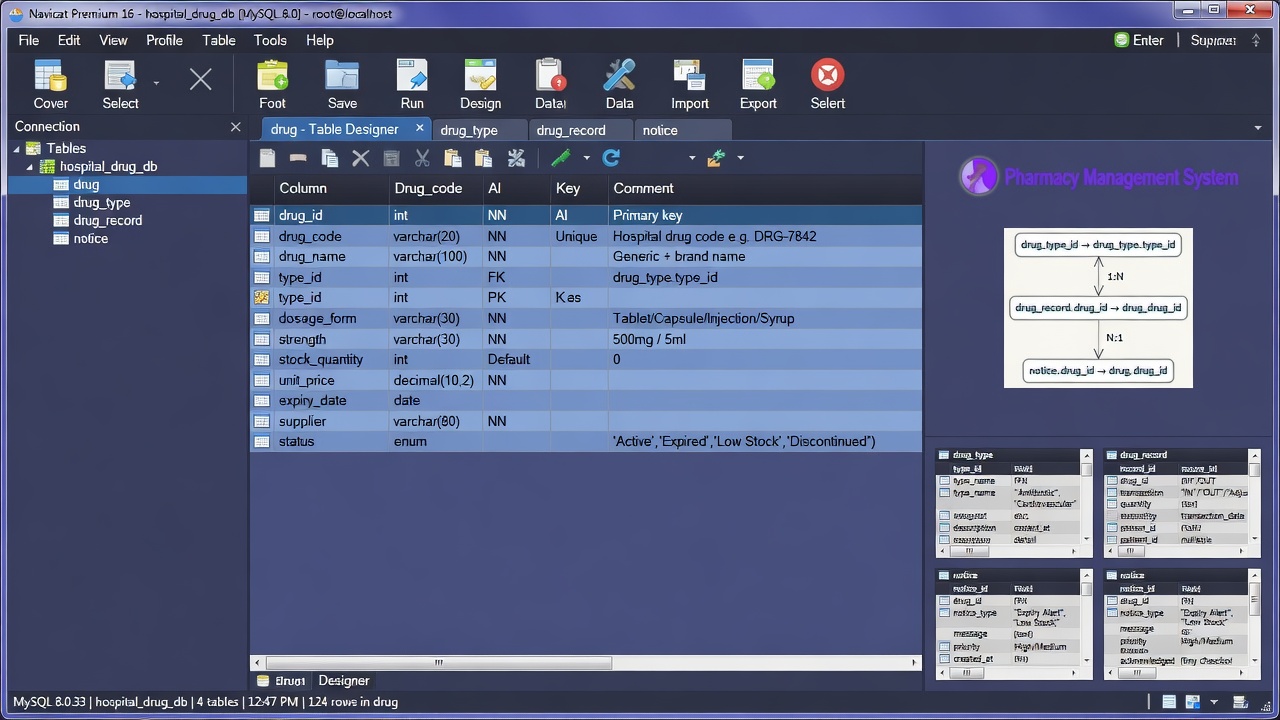Screen dimensions: 1280x720
Task: Open the tab list dropdown arrow at far right
Action: (x=1258, y=128)
